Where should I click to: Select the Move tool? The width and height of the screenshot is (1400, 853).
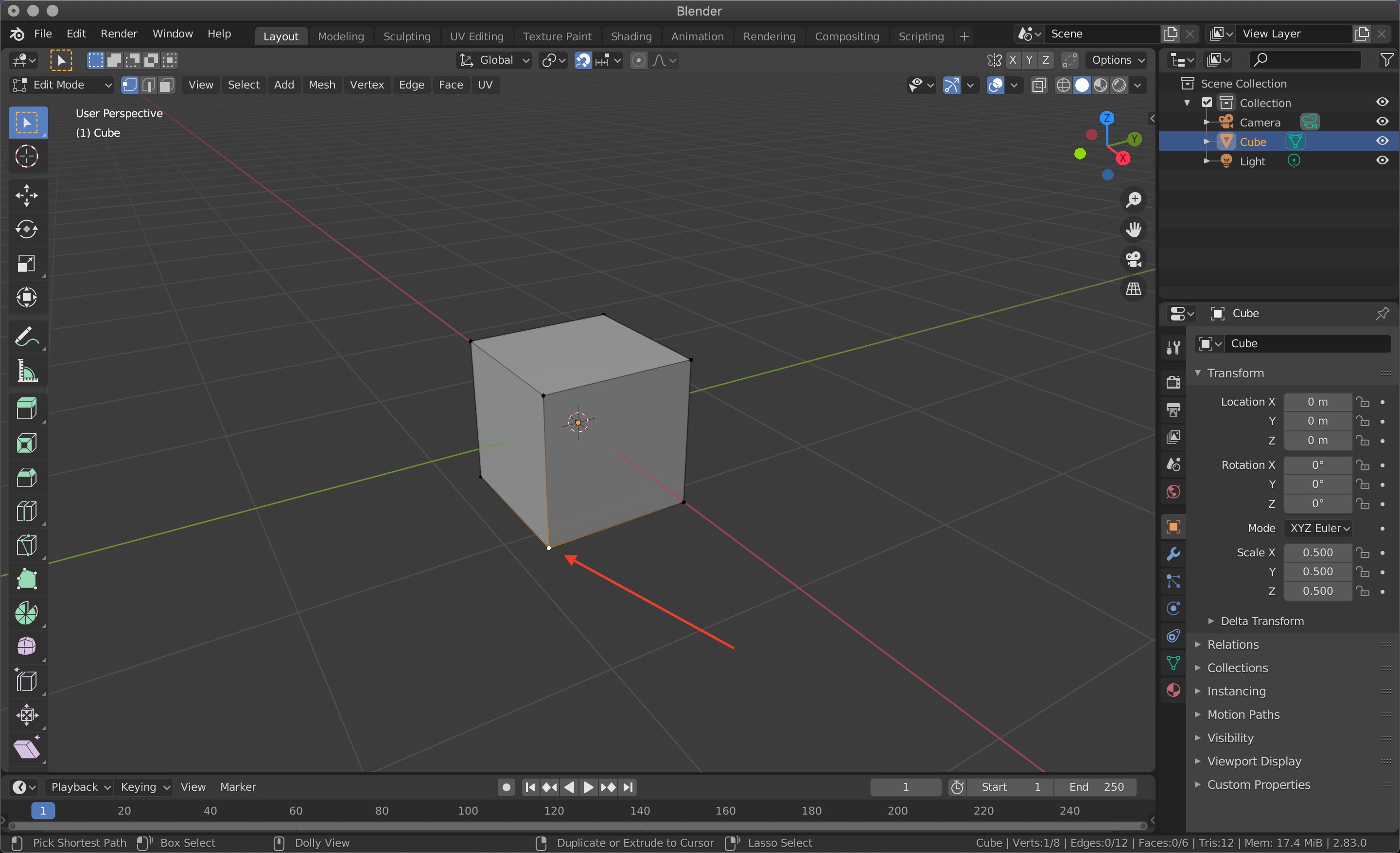coord(27,195)
